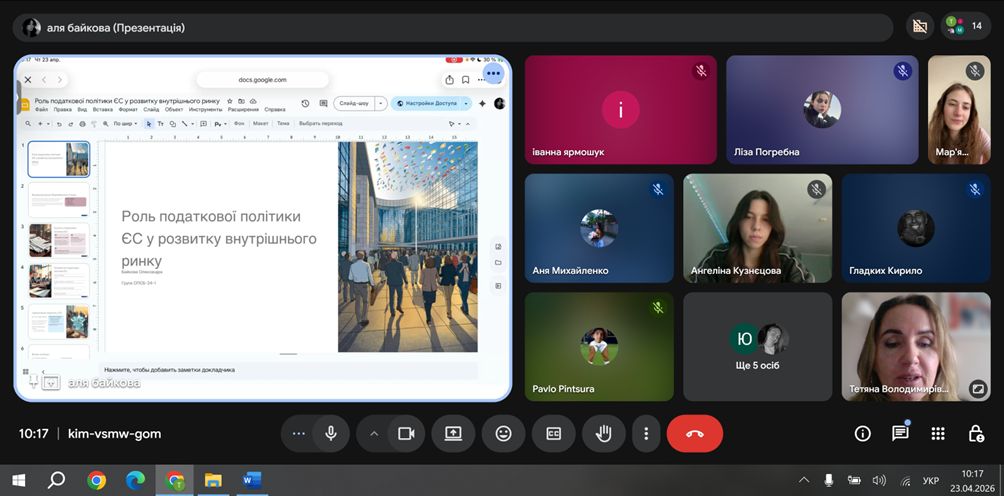Open the chat panel icon
Image resolution: width=1004 pixels, height=496 pixels.
900,433
